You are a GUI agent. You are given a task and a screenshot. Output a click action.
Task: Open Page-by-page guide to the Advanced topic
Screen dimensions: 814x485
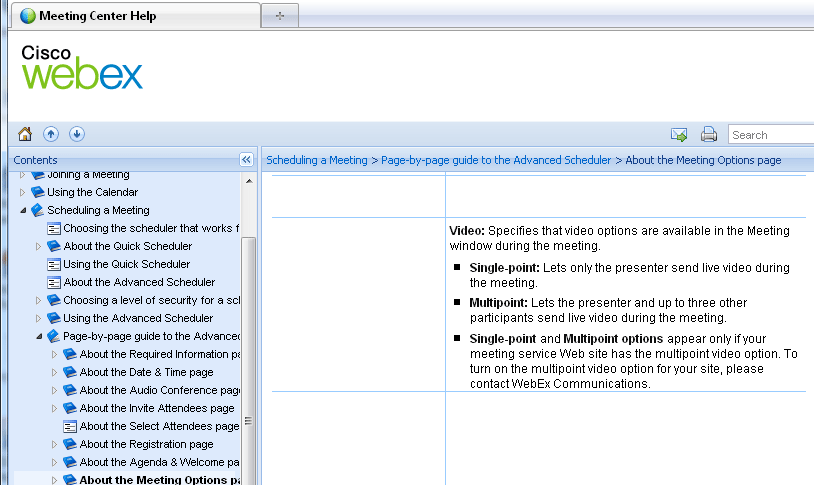click(x=152, y=336)
